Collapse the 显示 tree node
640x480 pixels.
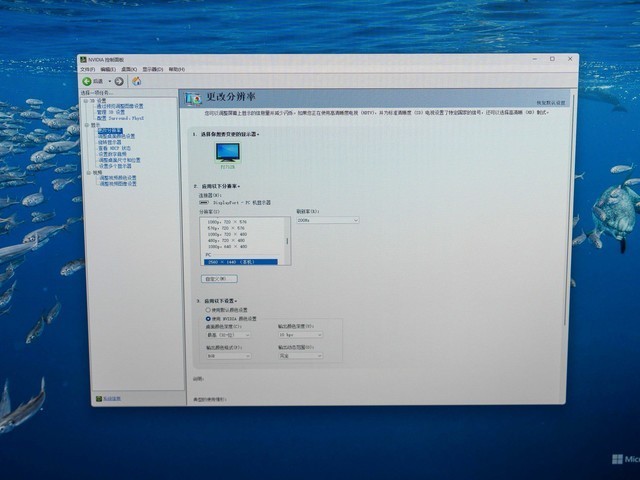(x=87, y=125)
